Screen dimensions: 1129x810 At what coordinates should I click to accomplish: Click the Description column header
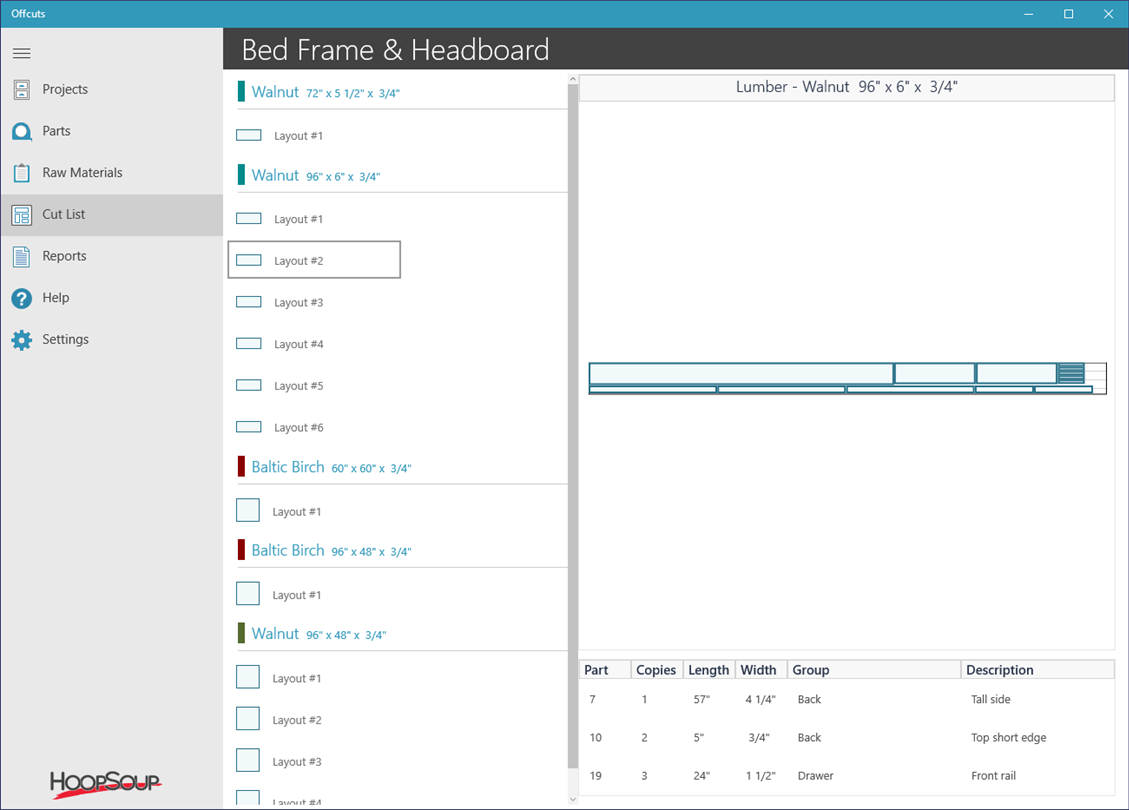1038,670
